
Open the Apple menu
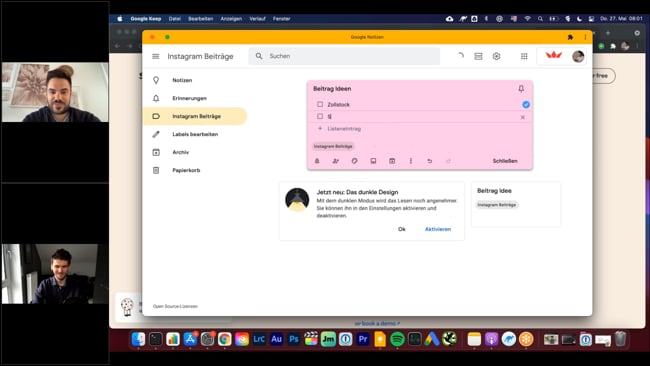[120, 19]
